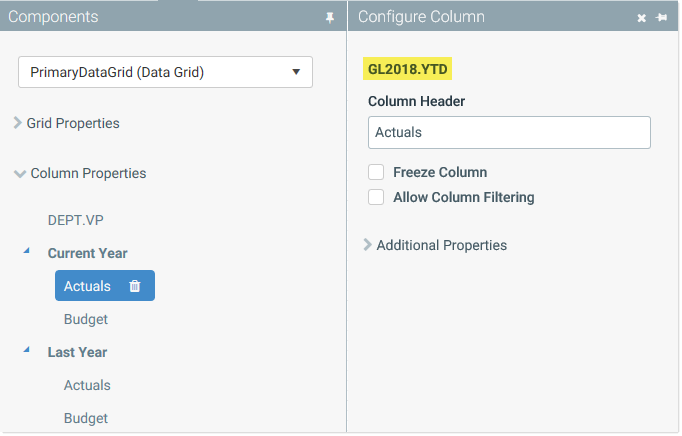Expand Additional Properties section
The height and width of the screenshot is (436, 682).
click(435, 245)
